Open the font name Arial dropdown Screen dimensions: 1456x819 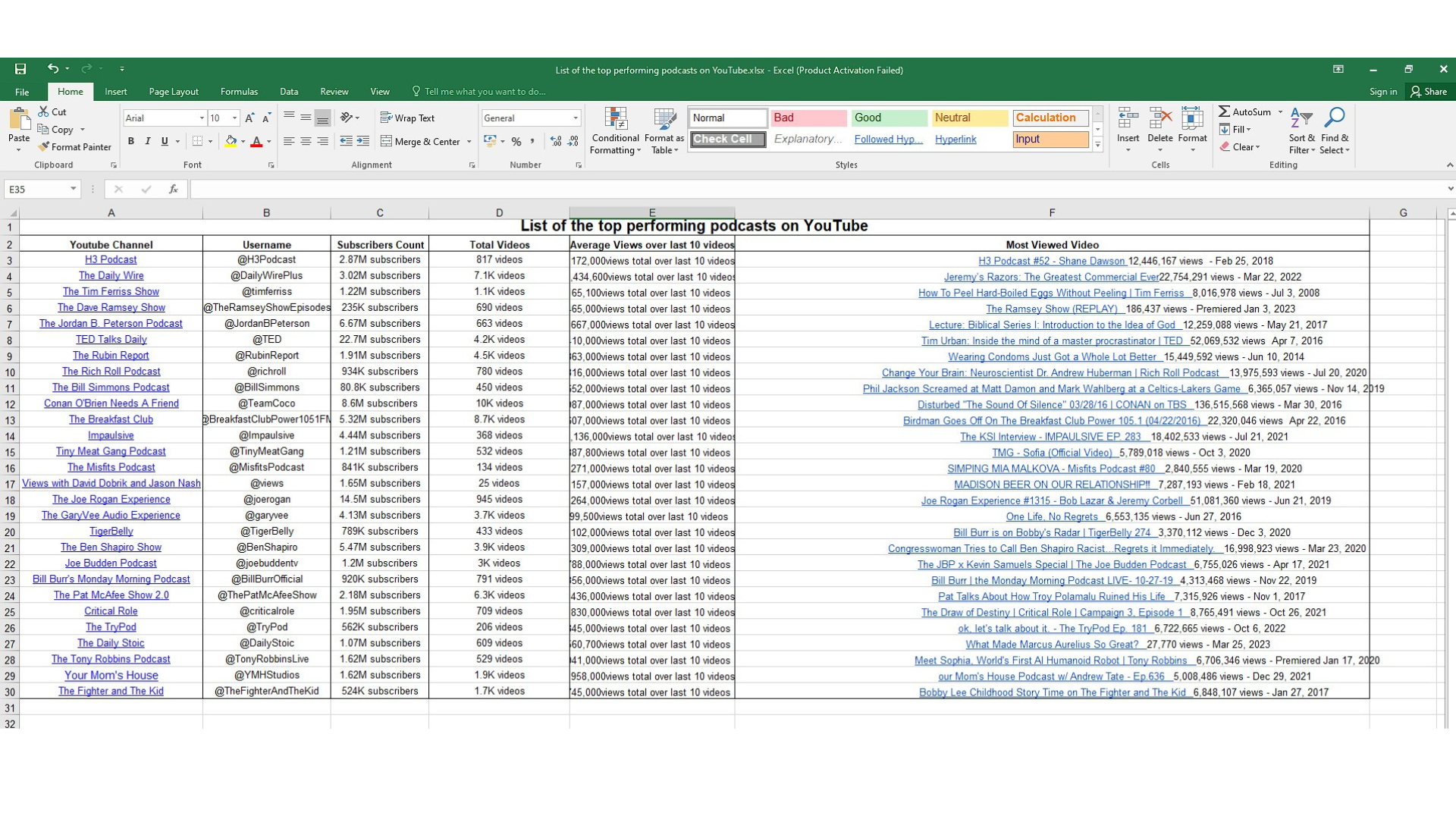(202, 118)
